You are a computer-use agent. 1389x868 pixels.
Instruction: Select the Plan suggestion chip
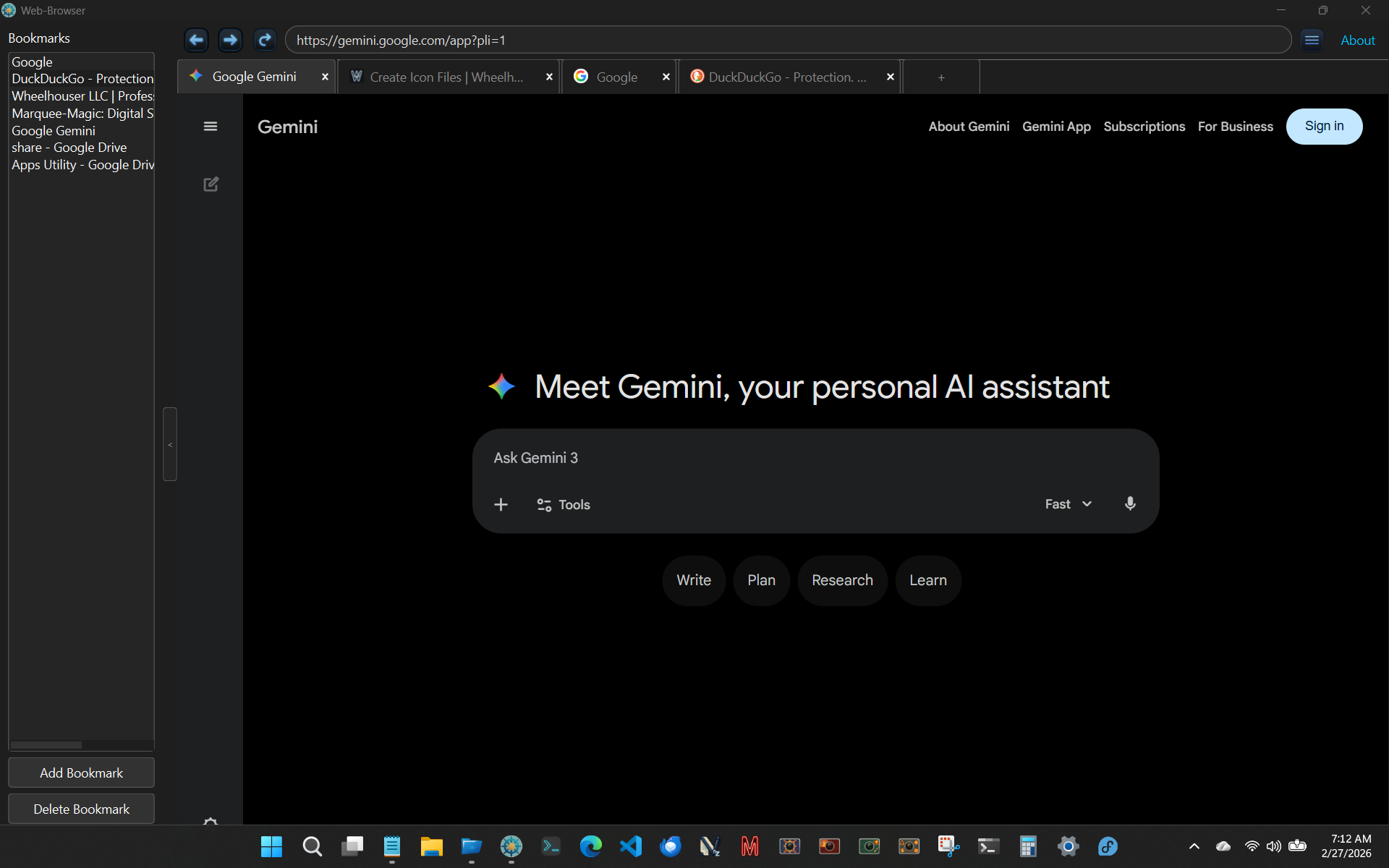pos(761,580)
